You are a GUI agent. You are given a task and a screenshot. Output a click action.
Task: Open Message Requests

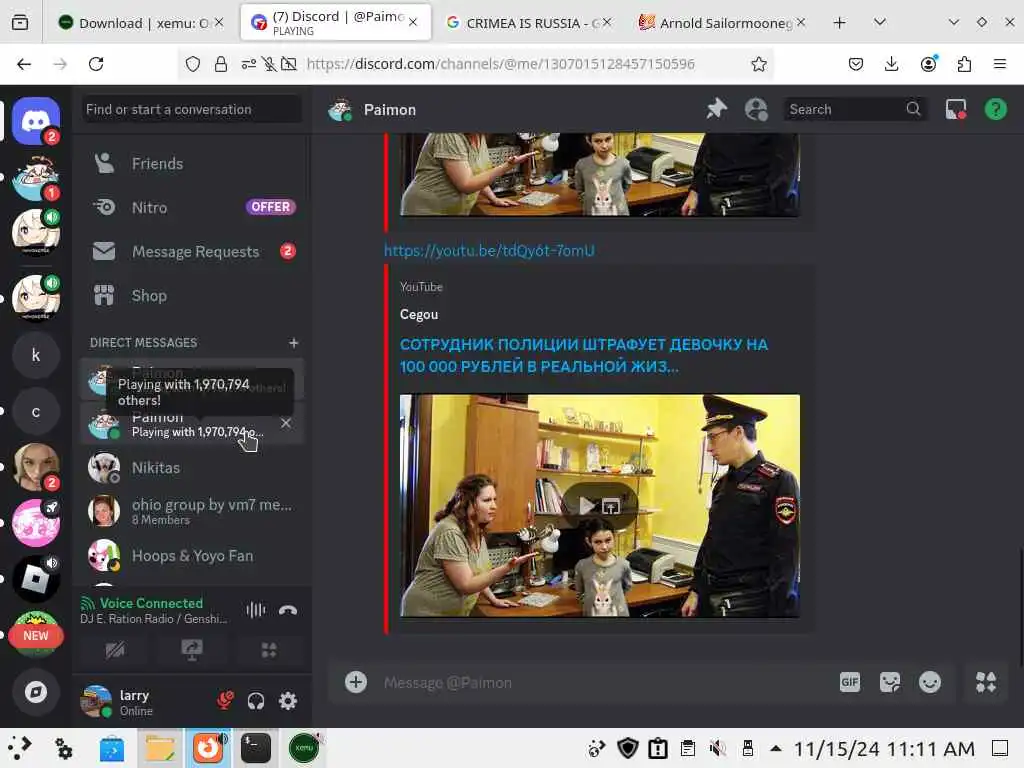tap(192, 251)
